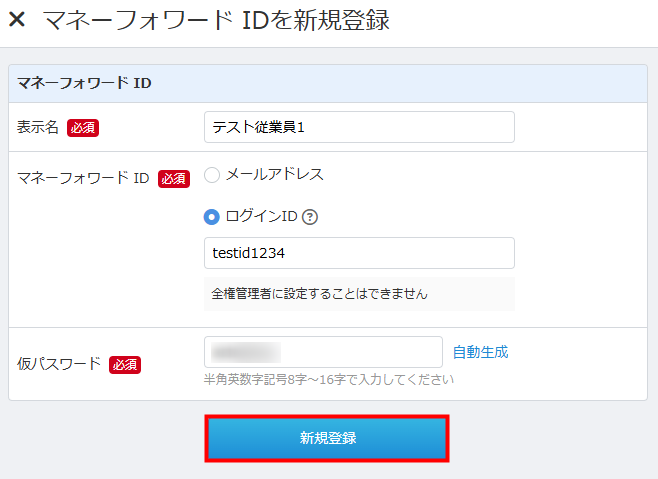Click the マネーフォワード ID section header
The image size is (658, 479).
coord(85,83)
